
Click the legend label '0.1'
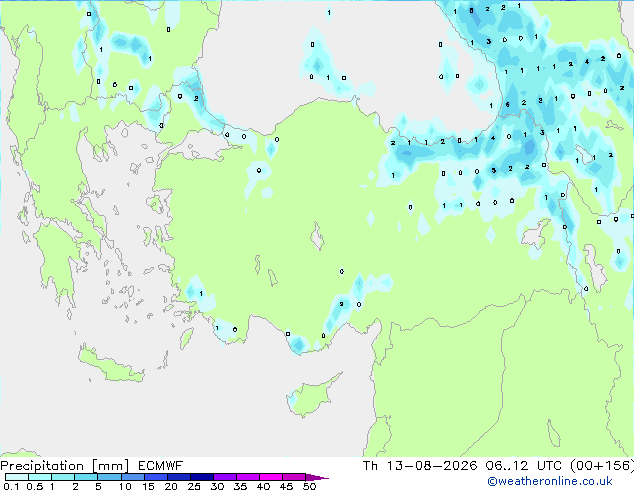pos(11,486)
